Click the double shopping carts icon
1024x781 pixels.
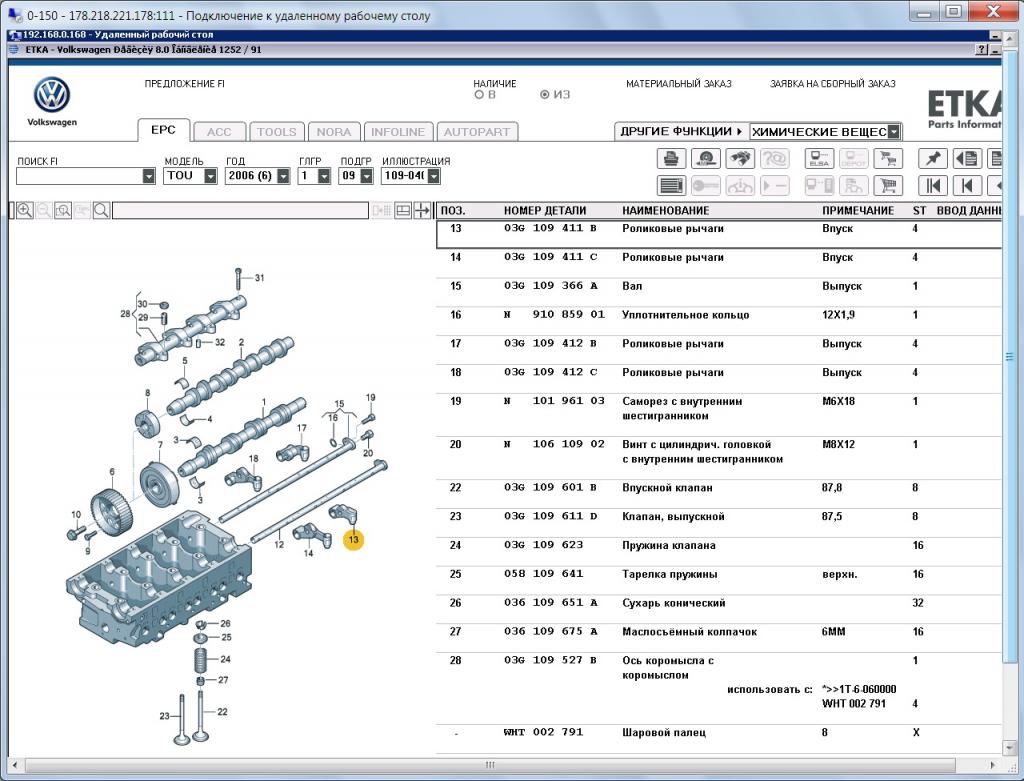[888, 159]
